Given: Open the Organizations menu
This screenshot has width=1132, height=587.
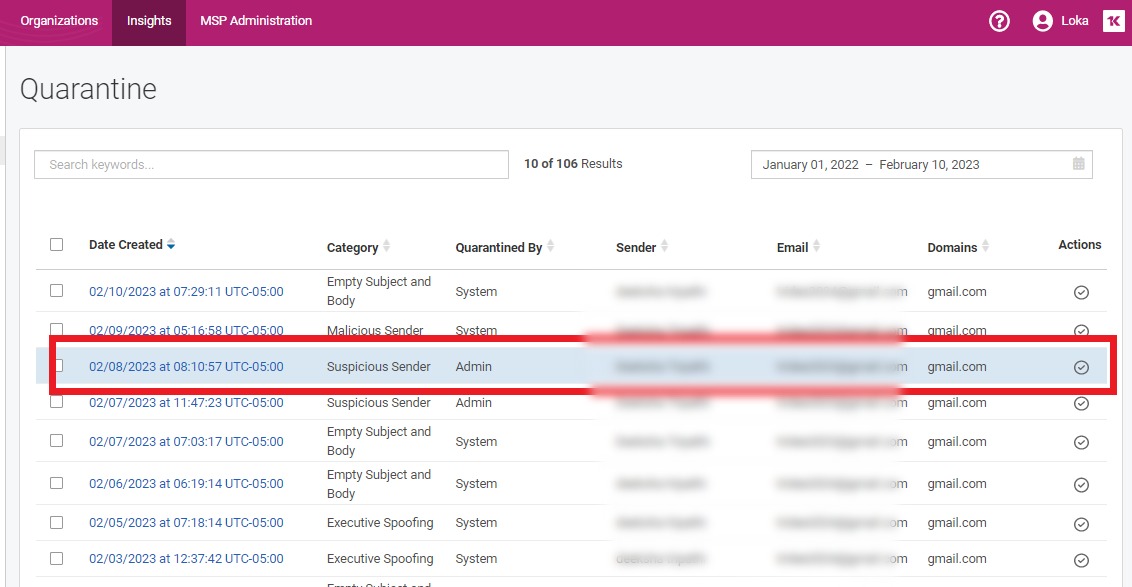Looking at the screenshot, I should point(59,21).
